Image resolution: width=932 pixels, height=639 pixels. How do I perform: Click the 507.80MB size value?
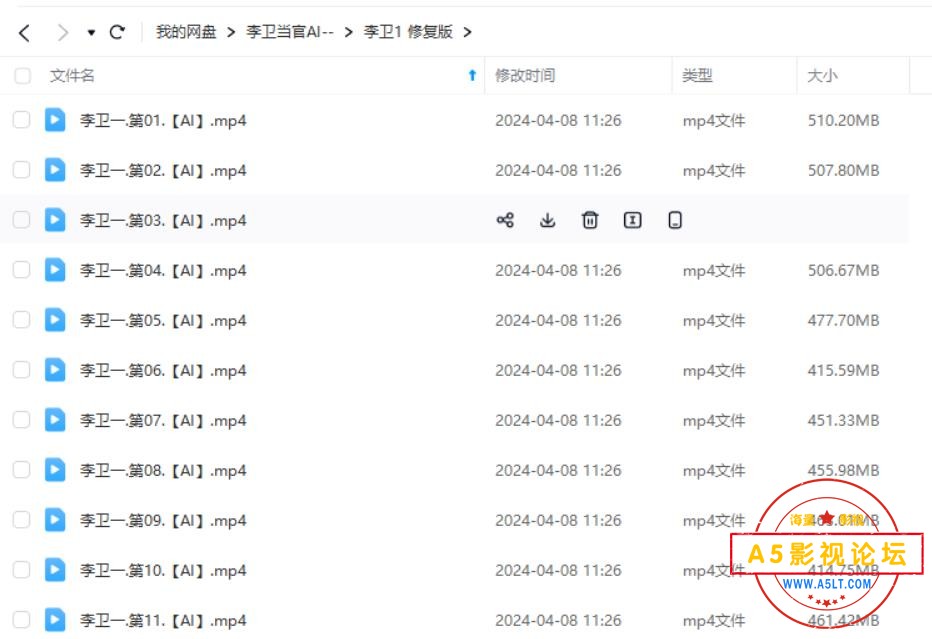click(x=843, y=171)
